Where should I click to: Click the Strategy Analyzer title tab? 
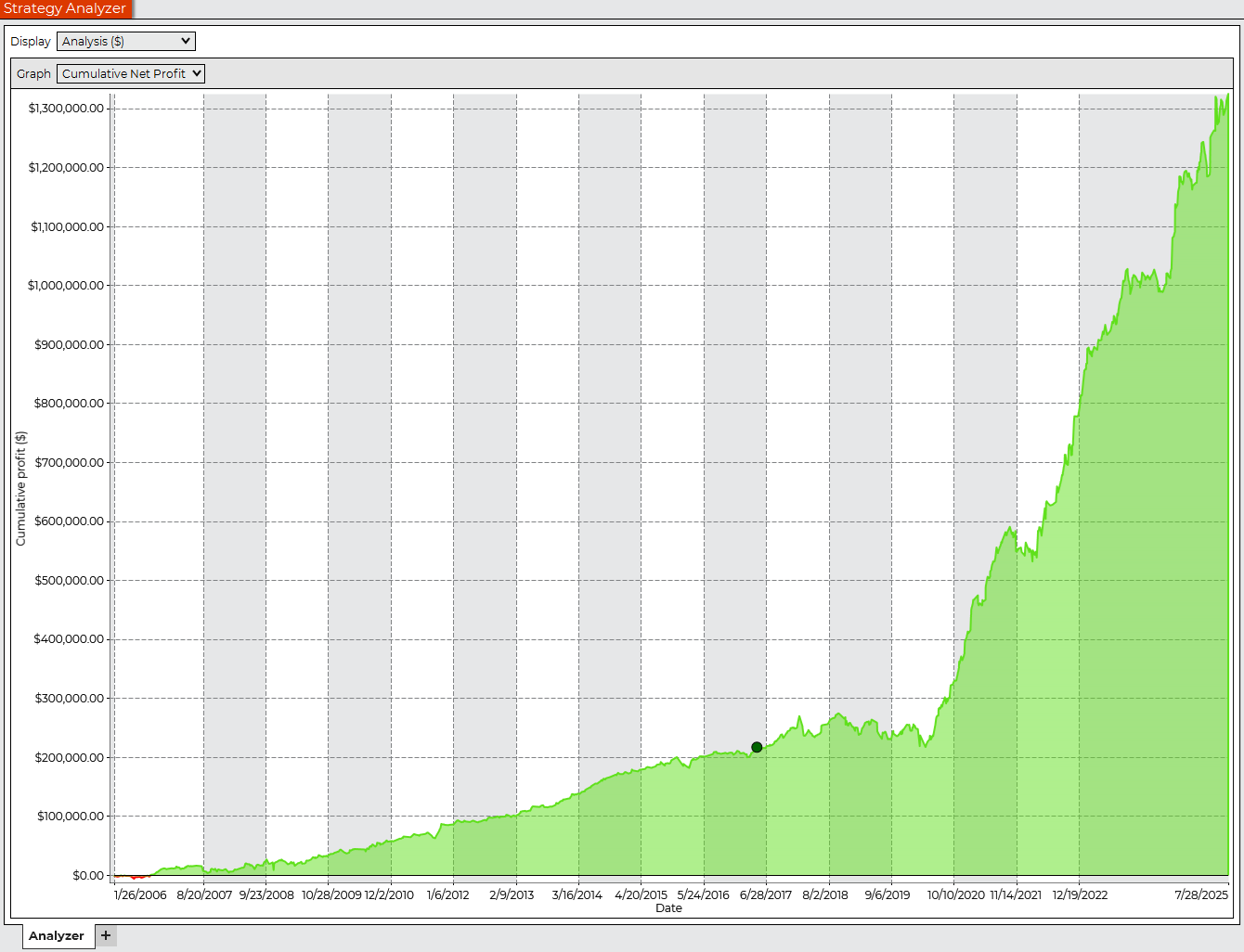coord(65,8)
